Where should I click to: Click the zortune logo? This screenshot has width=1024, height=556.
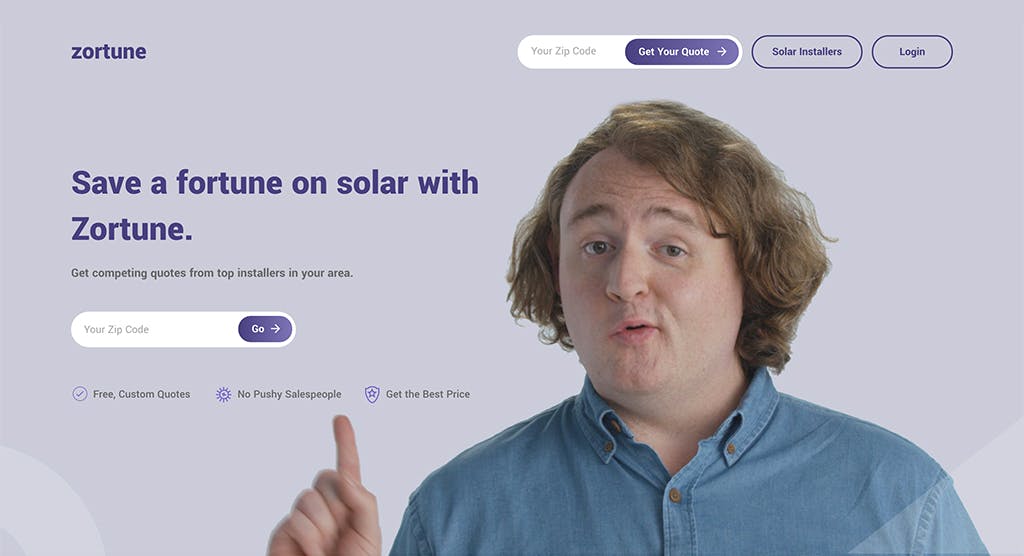108,52
